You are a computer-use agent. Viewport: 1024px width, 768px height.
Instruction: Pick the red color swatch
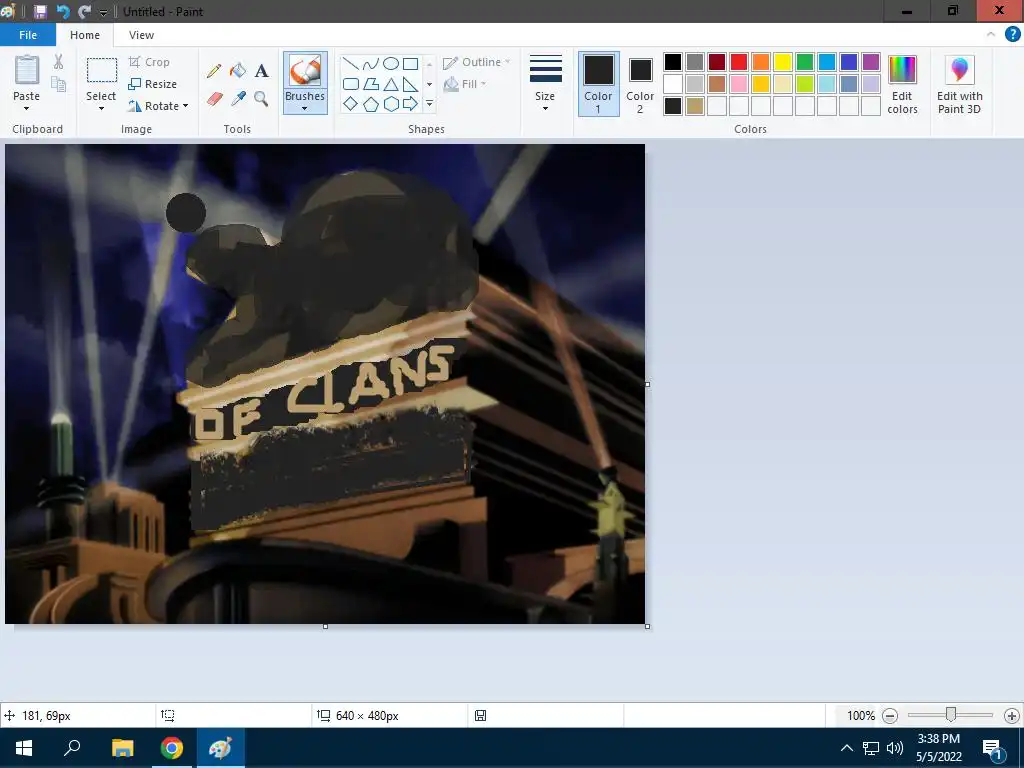739,62
